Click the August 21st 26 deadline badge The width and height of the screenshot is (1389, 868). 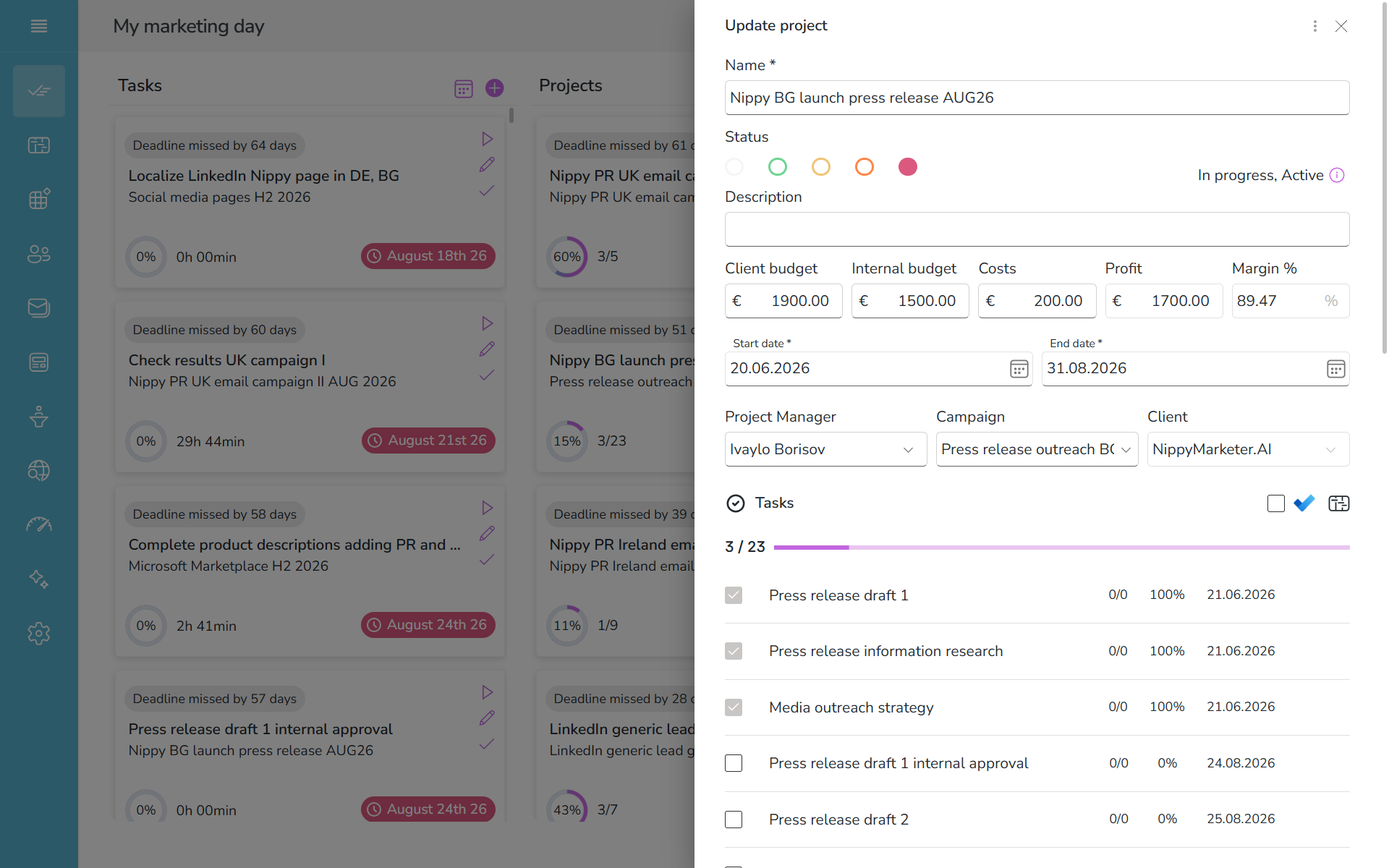click(428, 441)
